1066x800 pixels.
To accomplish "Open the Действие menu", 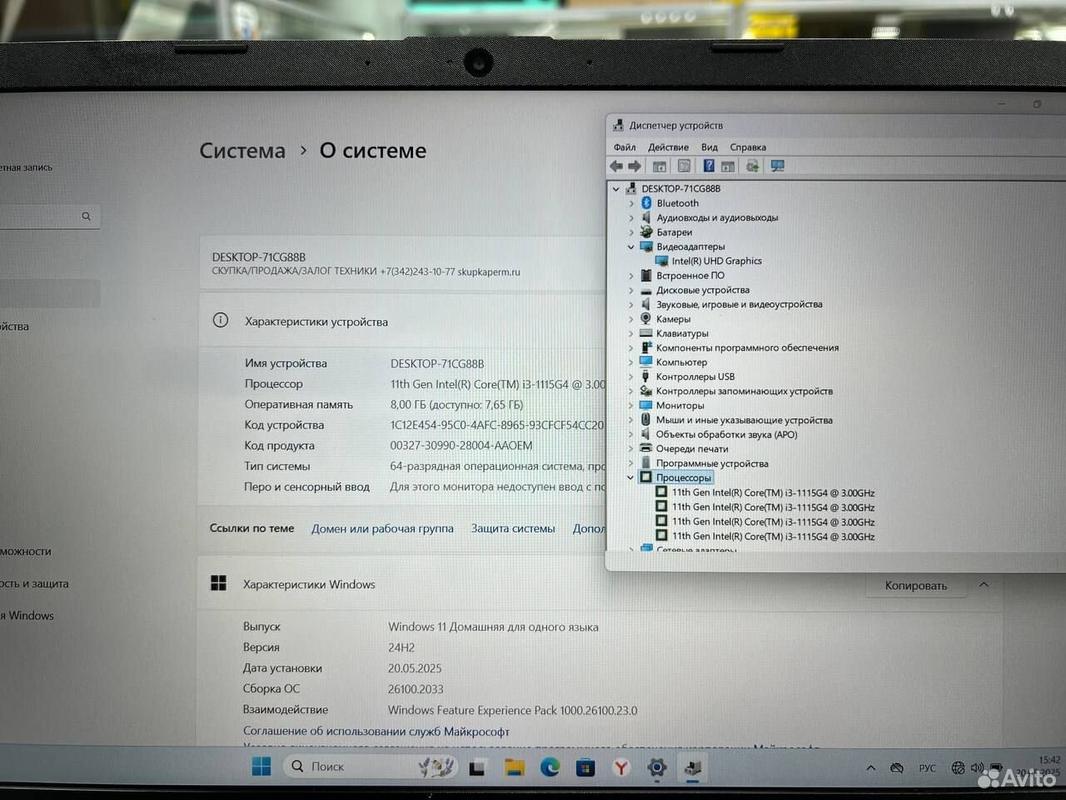I will 667,147.
